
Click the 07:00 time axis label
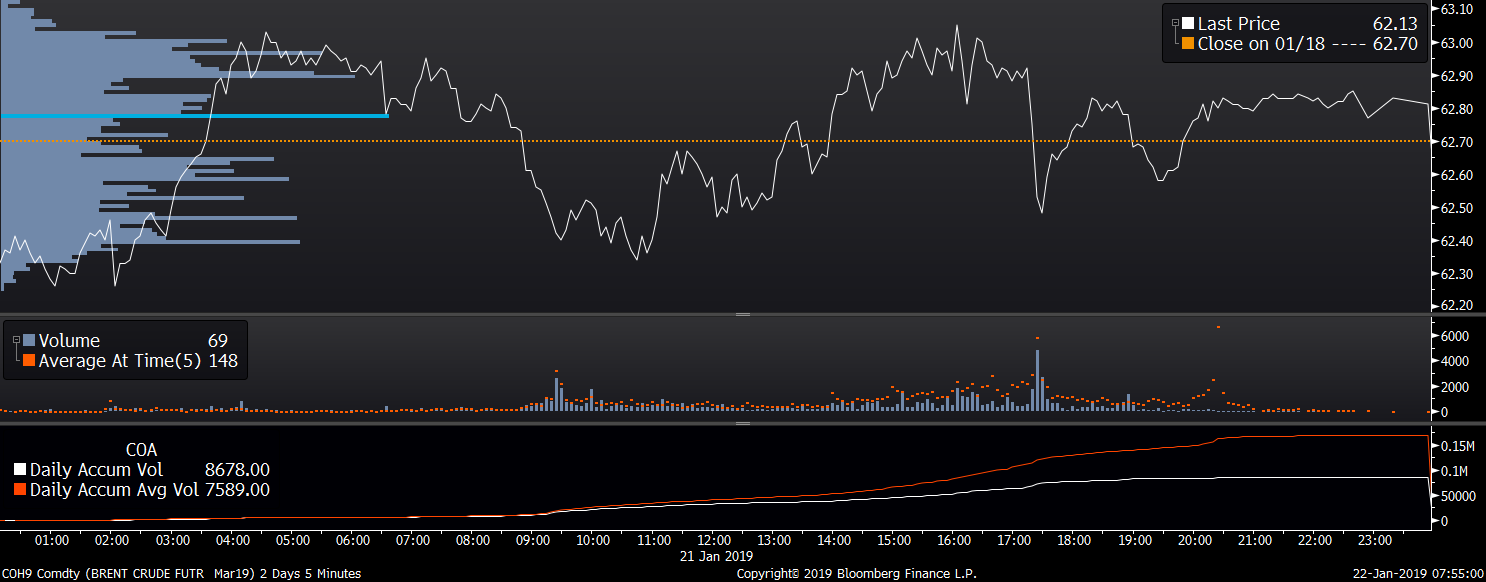coord(412,540)
